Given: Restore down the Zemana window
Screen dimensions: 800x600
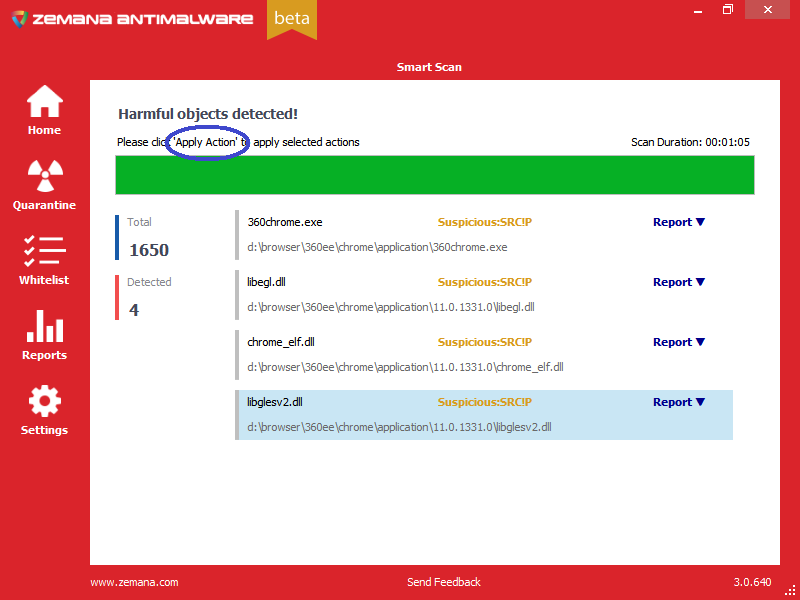Looking at the screenshot, I should [x=728, y=9].
